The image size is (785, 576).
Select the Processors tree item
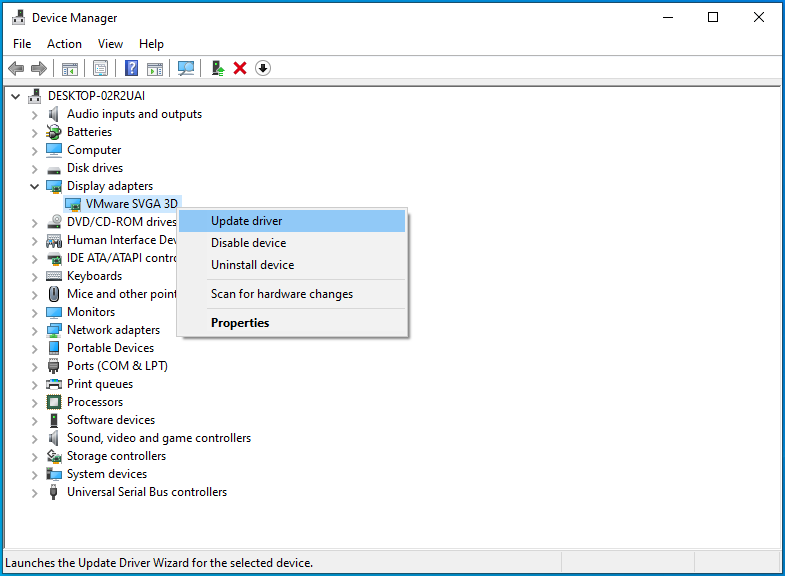pyautogui.click(x=95, y=402)
